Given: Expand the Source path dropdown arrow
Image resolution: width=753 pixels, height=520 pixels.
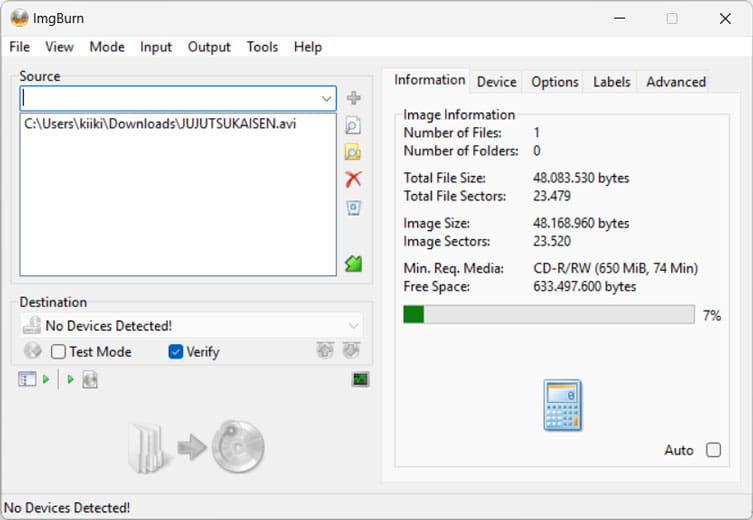Looking at the screenshot, I should [x=327, y=99].
